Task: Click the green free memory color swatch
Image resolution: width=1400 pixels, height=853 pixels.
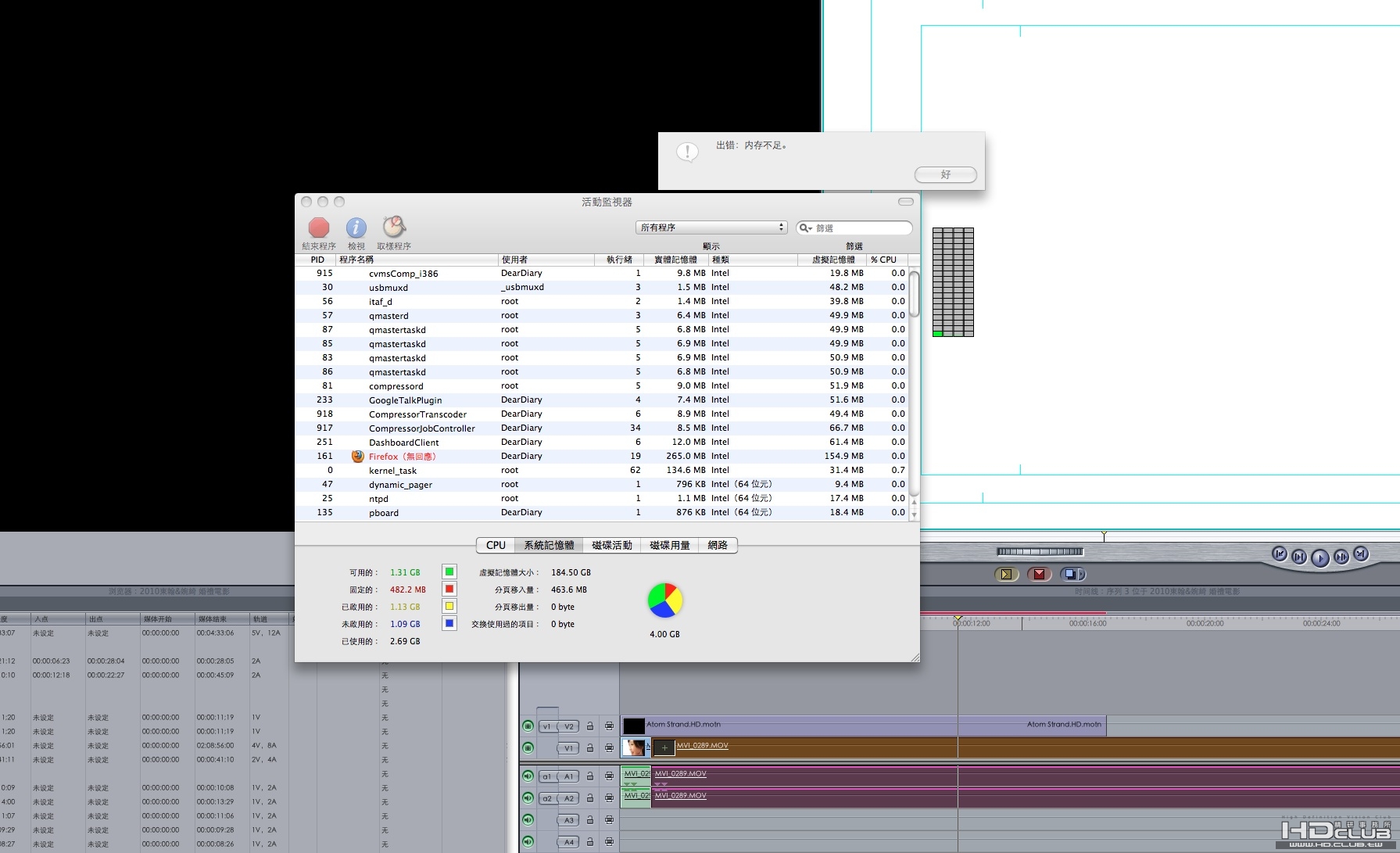Action: click(x=449, y=572)
